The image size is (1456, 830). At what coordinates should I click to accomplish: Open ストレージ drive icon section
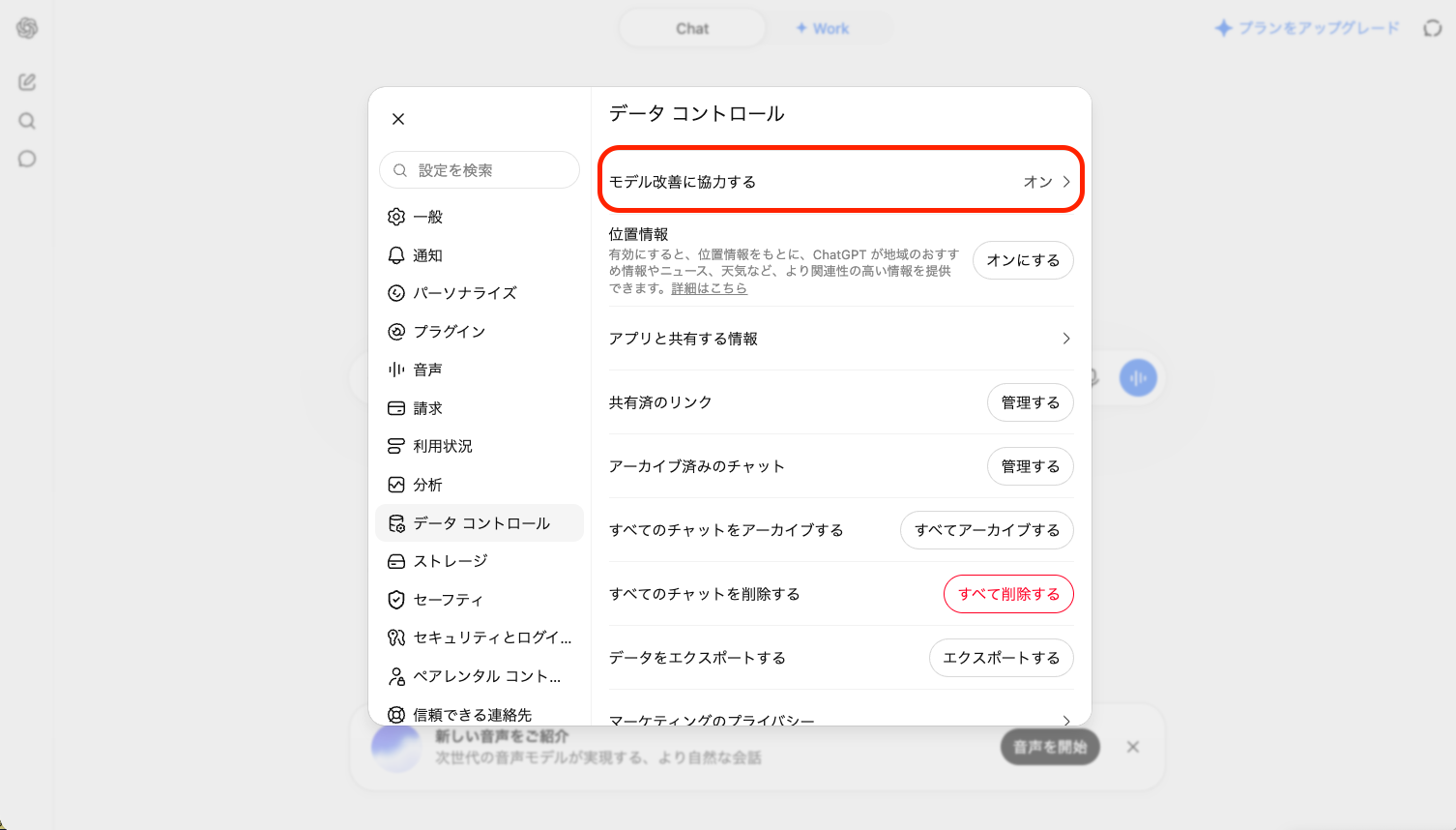(396, 561)
